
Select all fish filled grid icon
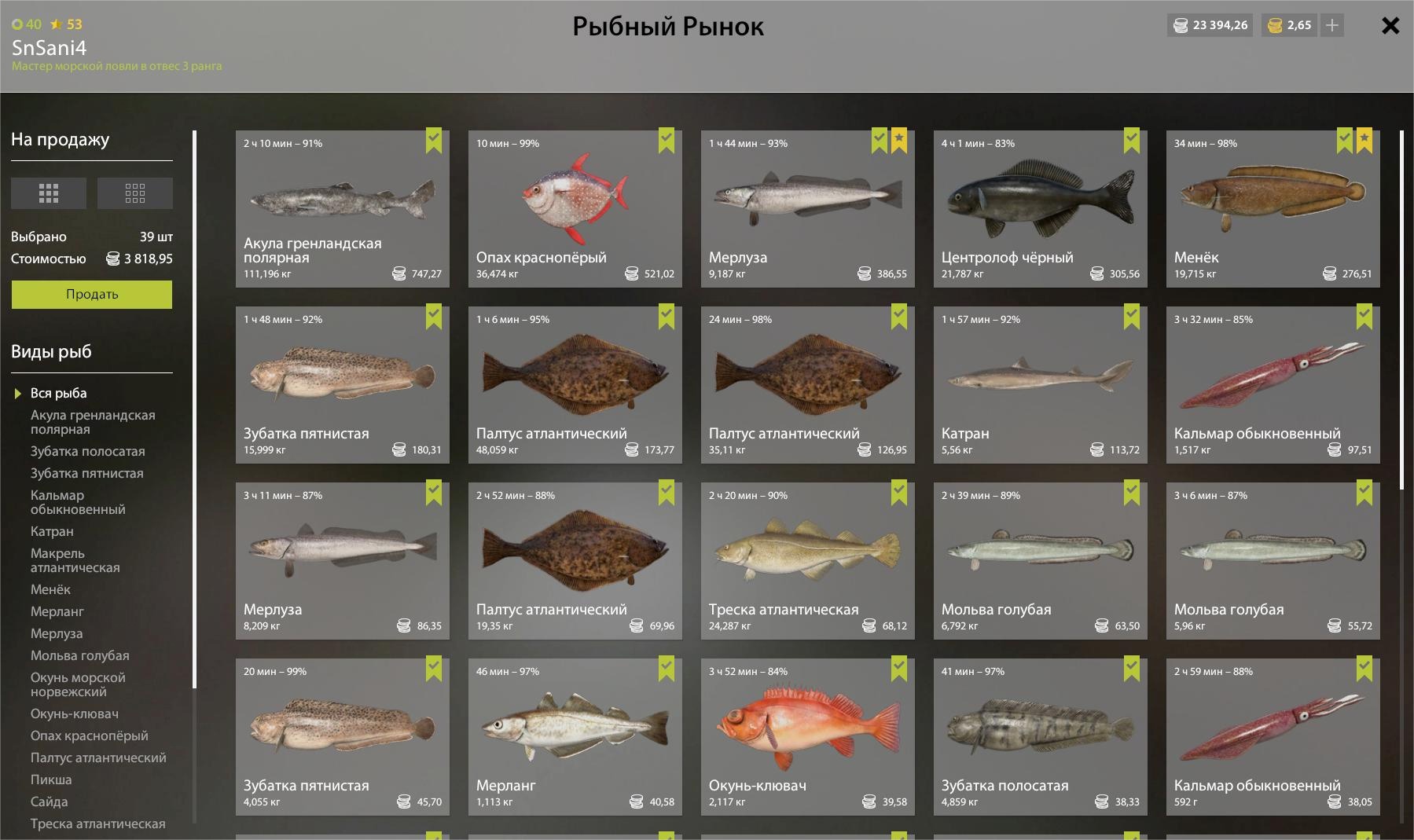(49, 193)
